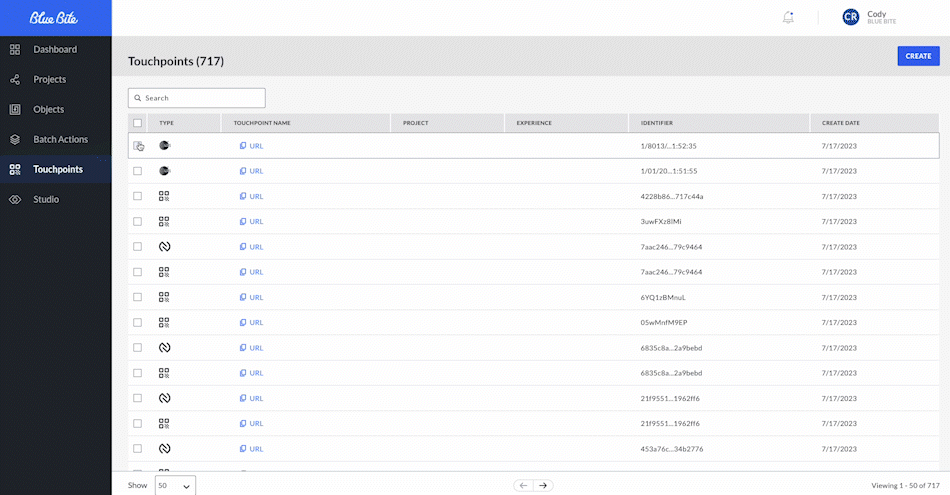
Task: Copy URL icon for 453a76c...34b2776 row
Action: point(243,449)
